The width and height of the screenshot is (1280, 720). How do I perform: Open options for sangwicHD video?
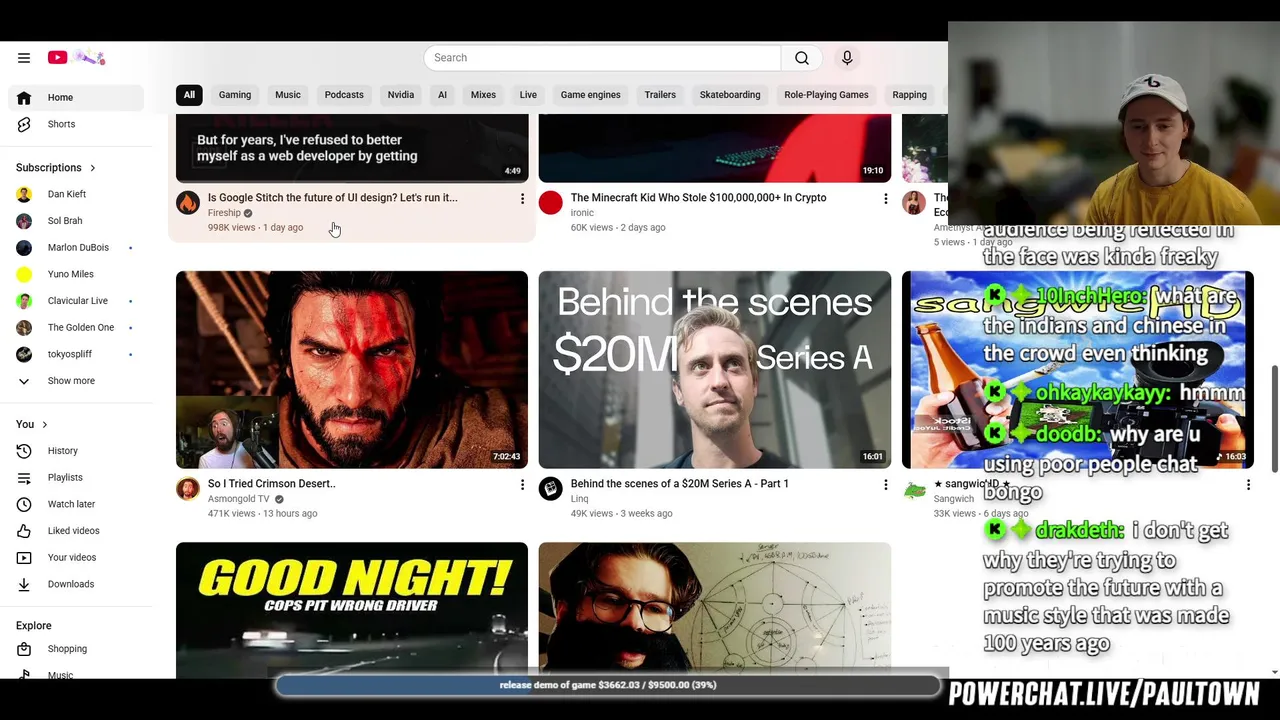1248,485
